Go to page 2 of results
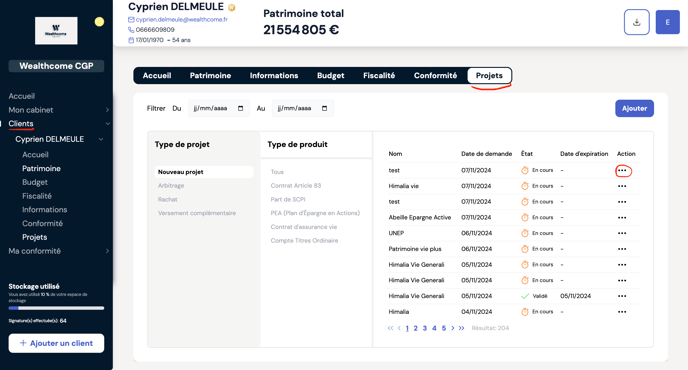The image size is (688, 370). [x=416, y=328]
